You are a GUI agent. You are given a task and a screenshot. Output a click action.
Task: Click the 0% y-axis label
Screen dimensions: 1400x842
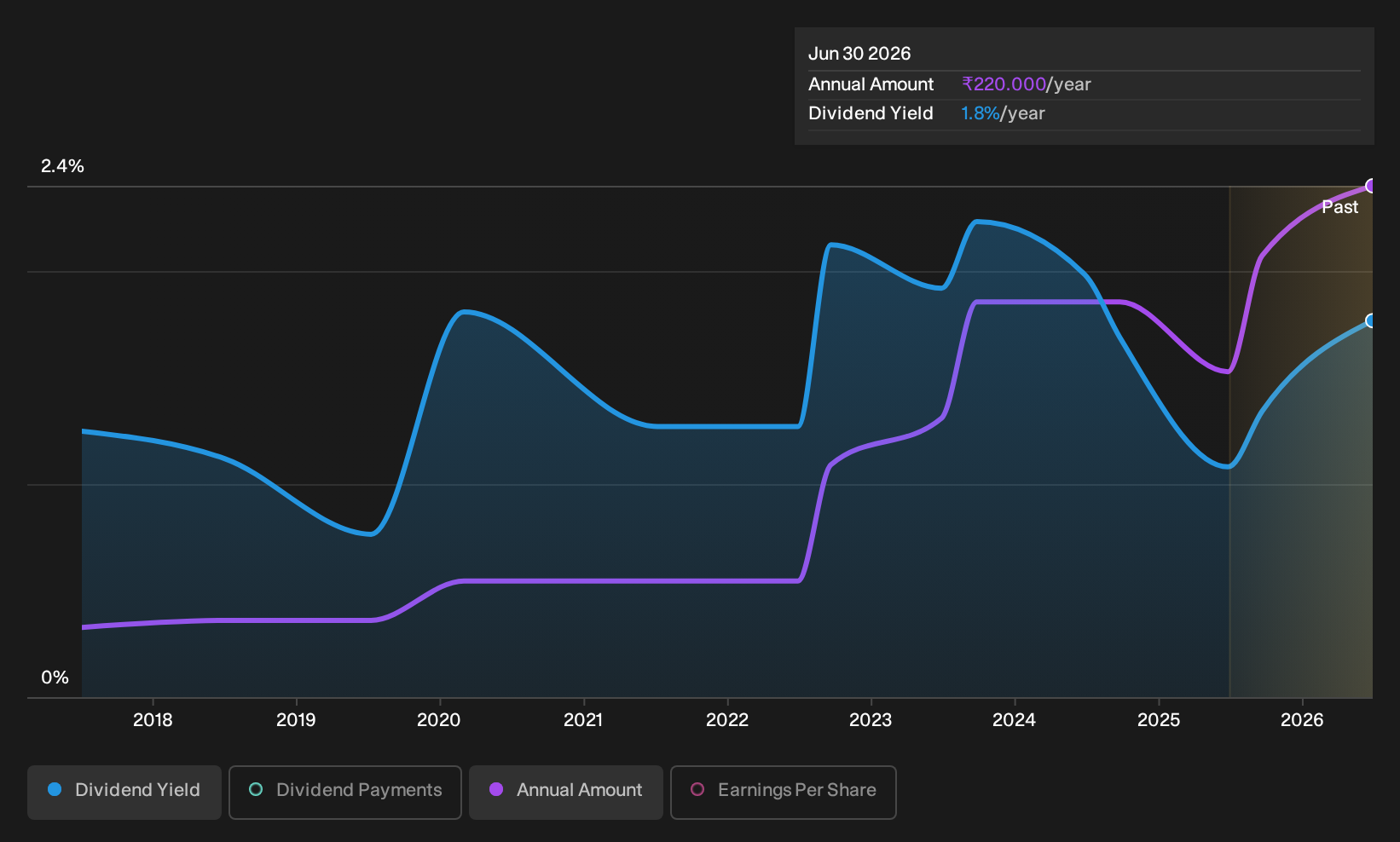point(55,678)
